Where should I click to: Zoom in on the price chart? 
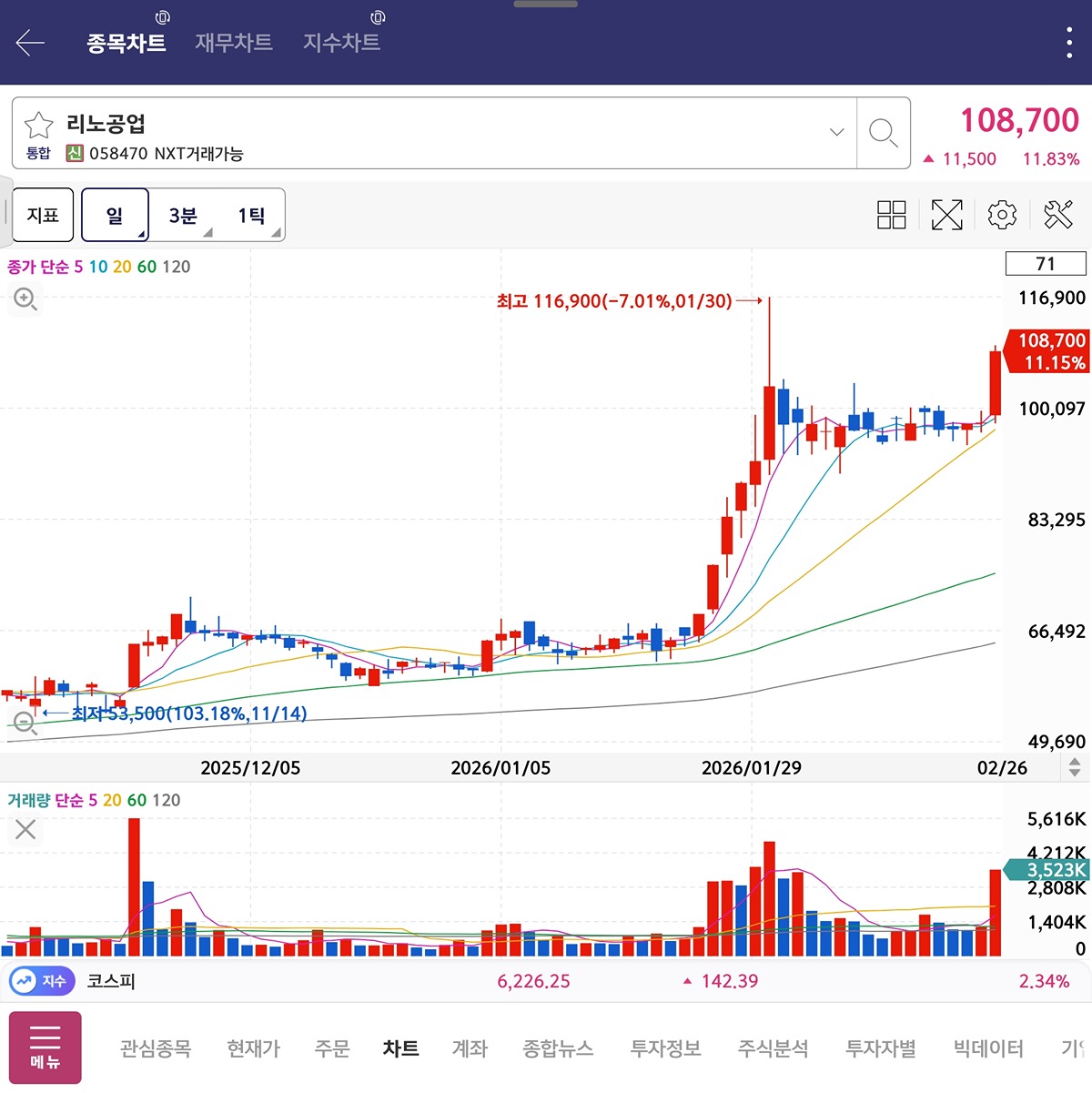tap(25, 299)
